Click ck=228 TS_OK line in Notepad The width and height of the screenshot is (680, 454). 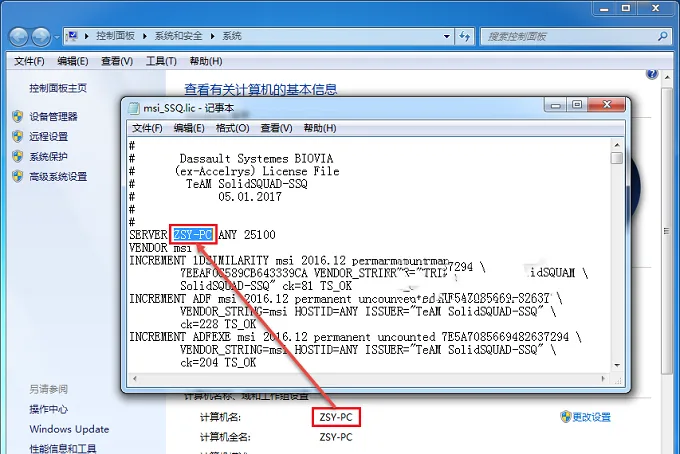tap(218, 324)
